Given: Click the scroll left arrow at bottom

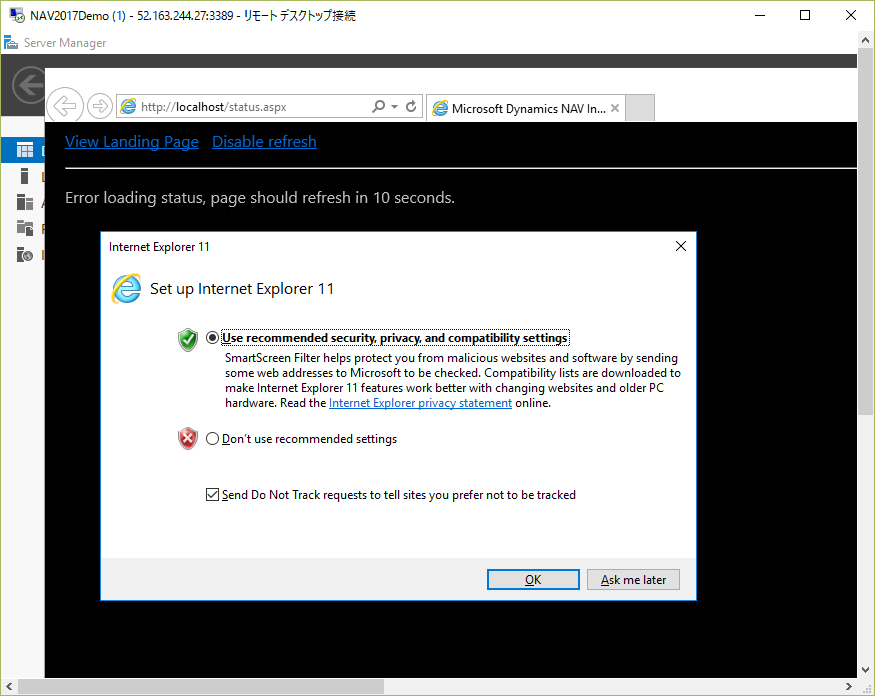Looking at the screenshot, I should (x=9, y=687).
